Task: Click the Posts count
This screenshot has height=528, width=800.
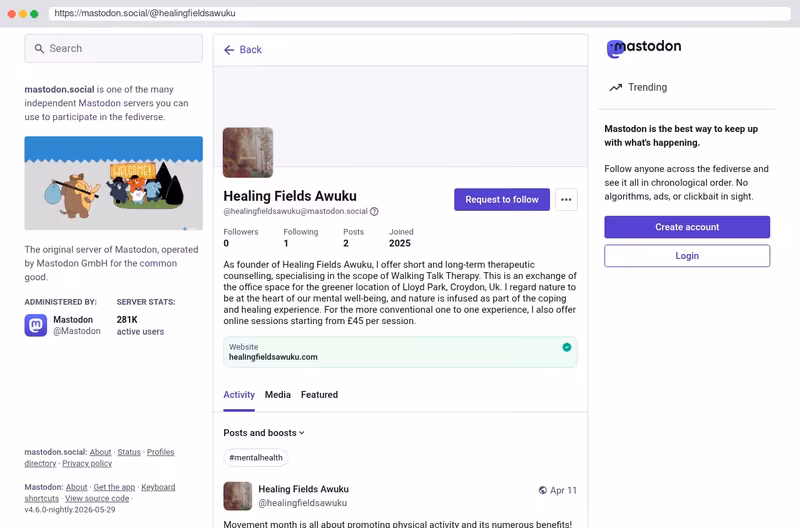Action: pyautogui.click(x=353, y=238)
